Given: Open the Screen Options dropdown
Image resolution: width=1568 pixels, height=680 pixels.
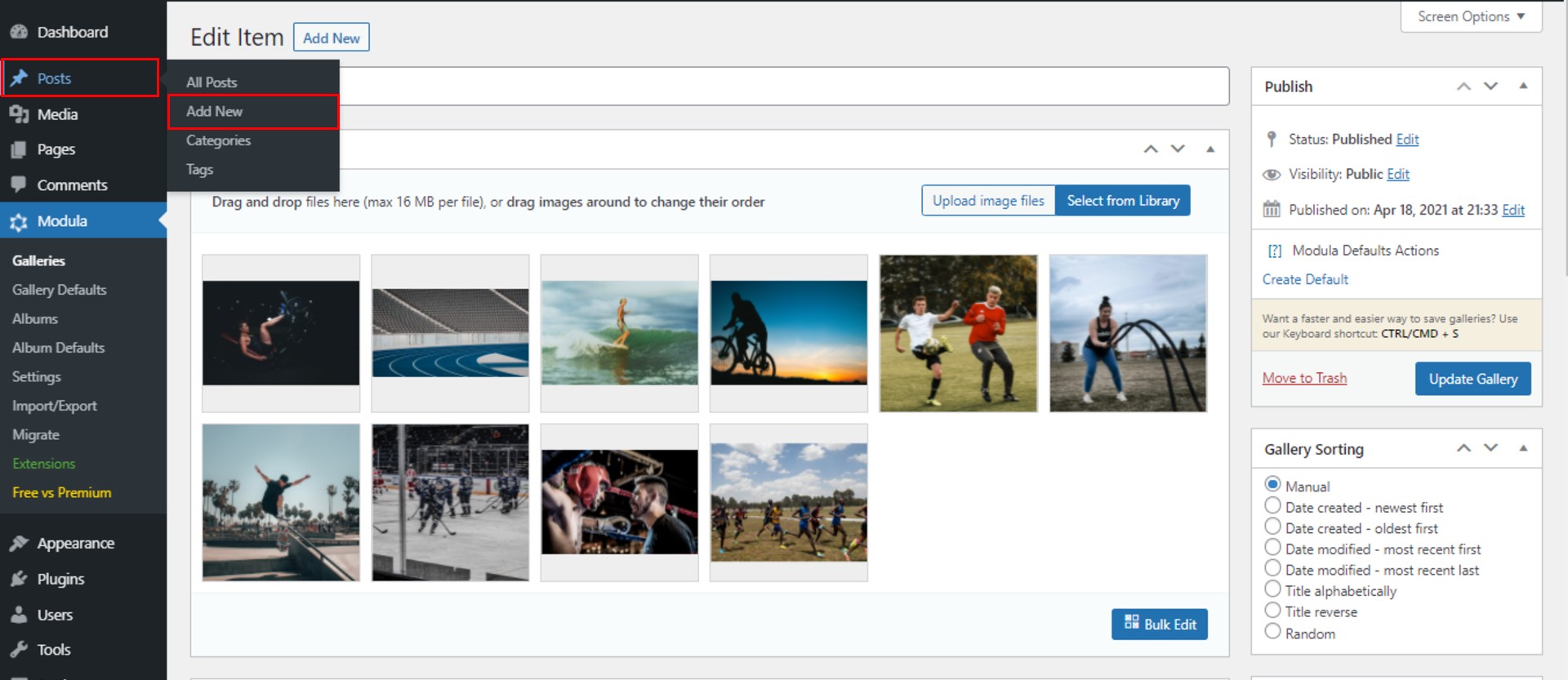Looking at the screenshot, I should (x=1471, y=16).
